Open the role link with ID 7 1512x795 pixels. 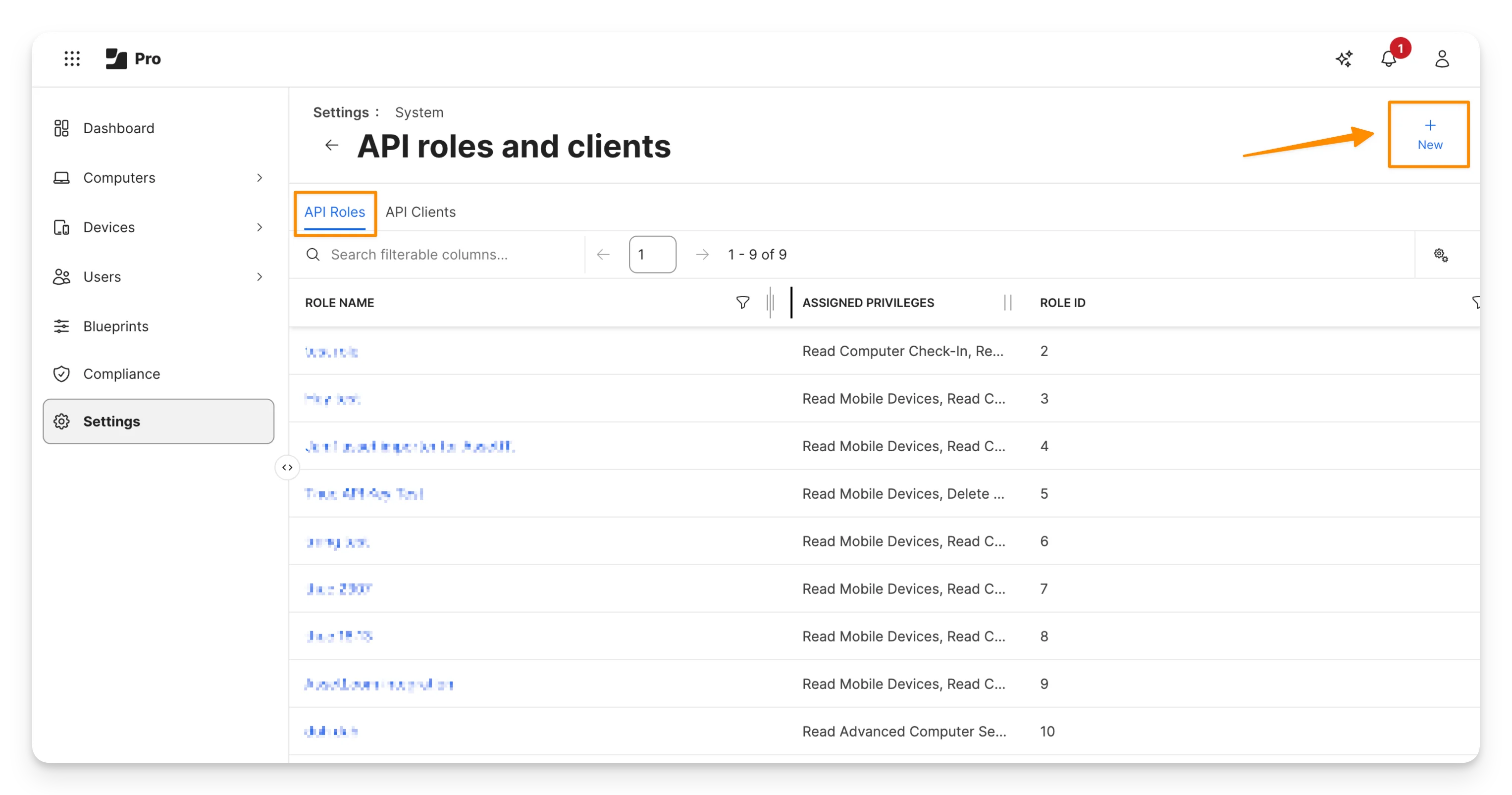click(x=339, y=589)
